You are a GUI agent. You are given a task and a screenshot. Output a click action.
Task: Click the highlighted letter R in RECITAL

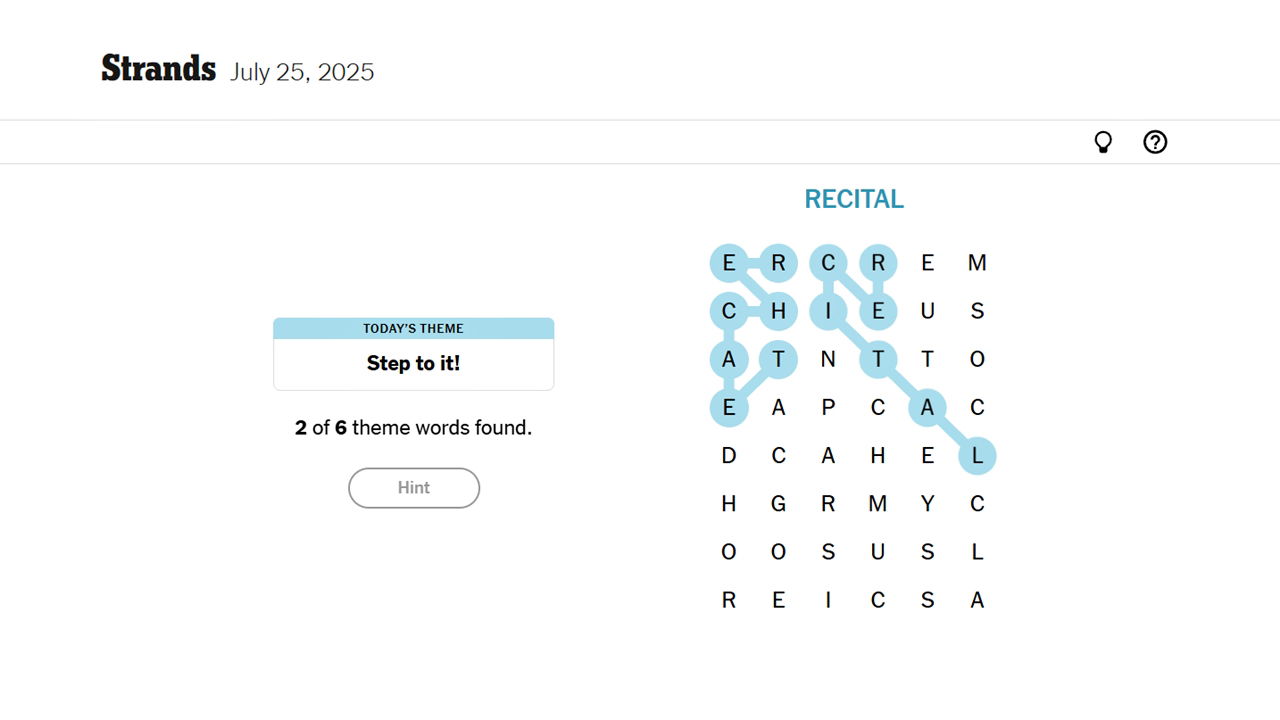tap(879, 262)
